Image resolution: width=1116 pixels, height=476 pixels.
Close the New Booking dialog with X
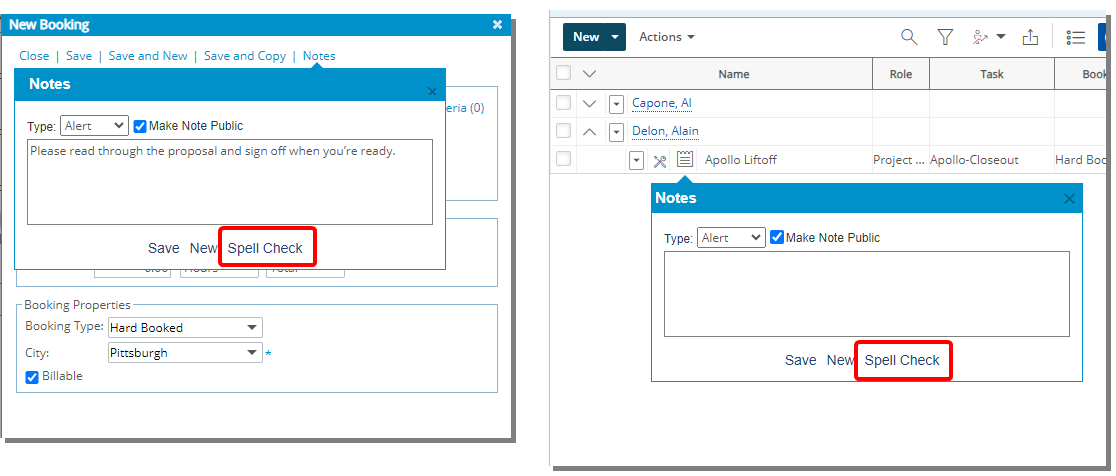(x=498, y=25)
